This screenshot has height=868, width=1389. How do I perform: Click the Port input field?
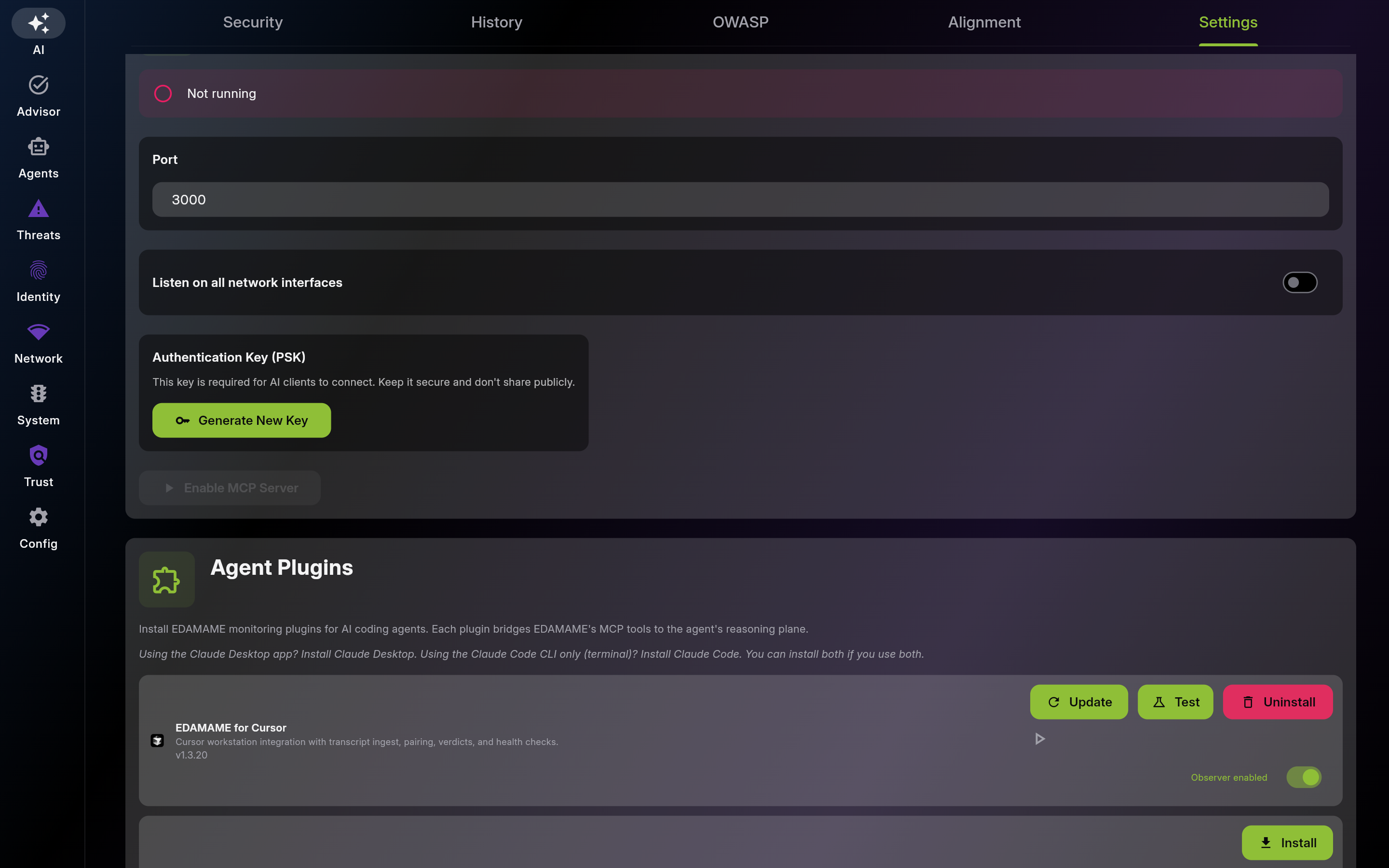pos(740,200)
